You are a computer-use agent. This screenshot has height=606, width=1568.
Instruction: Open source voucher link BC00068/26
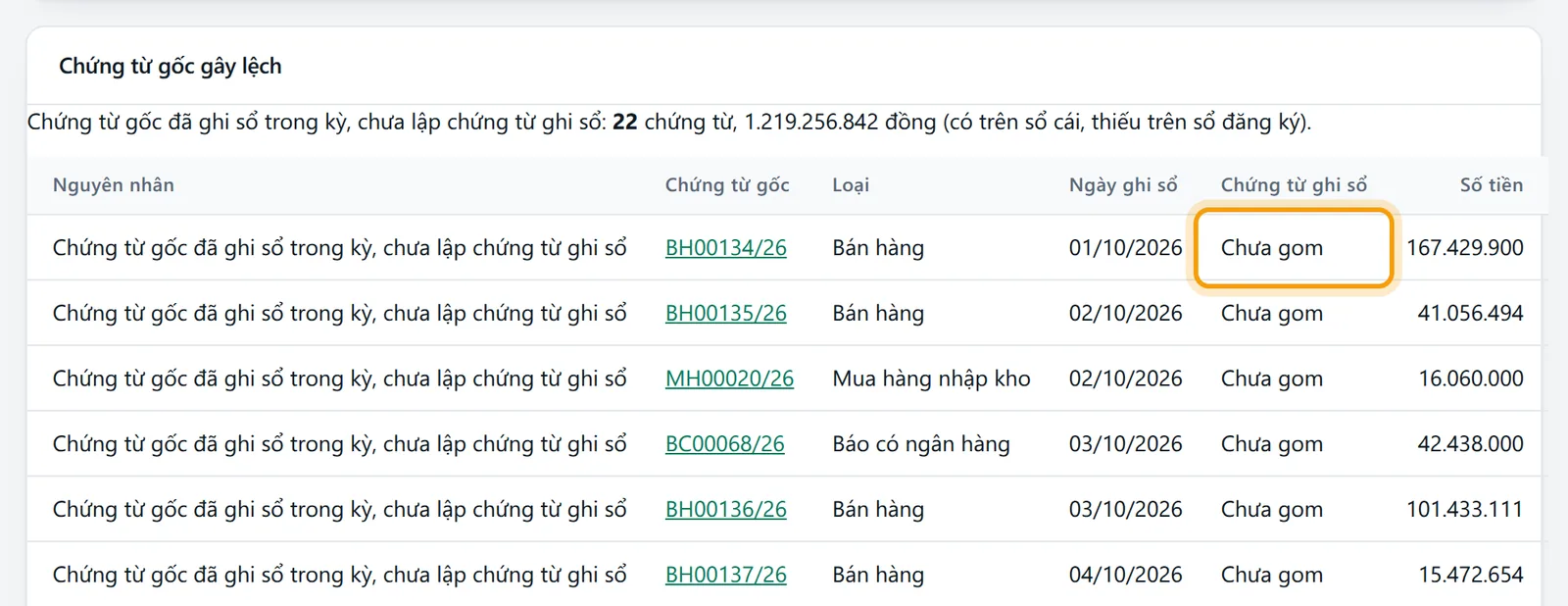724,444
